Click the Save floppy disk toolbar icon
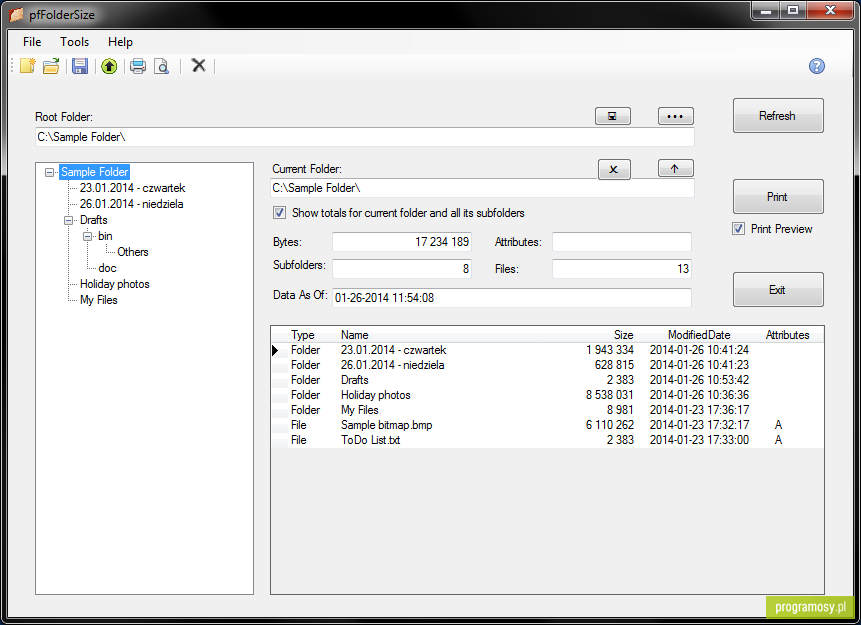The image size is (861, 625). [80, 66]
